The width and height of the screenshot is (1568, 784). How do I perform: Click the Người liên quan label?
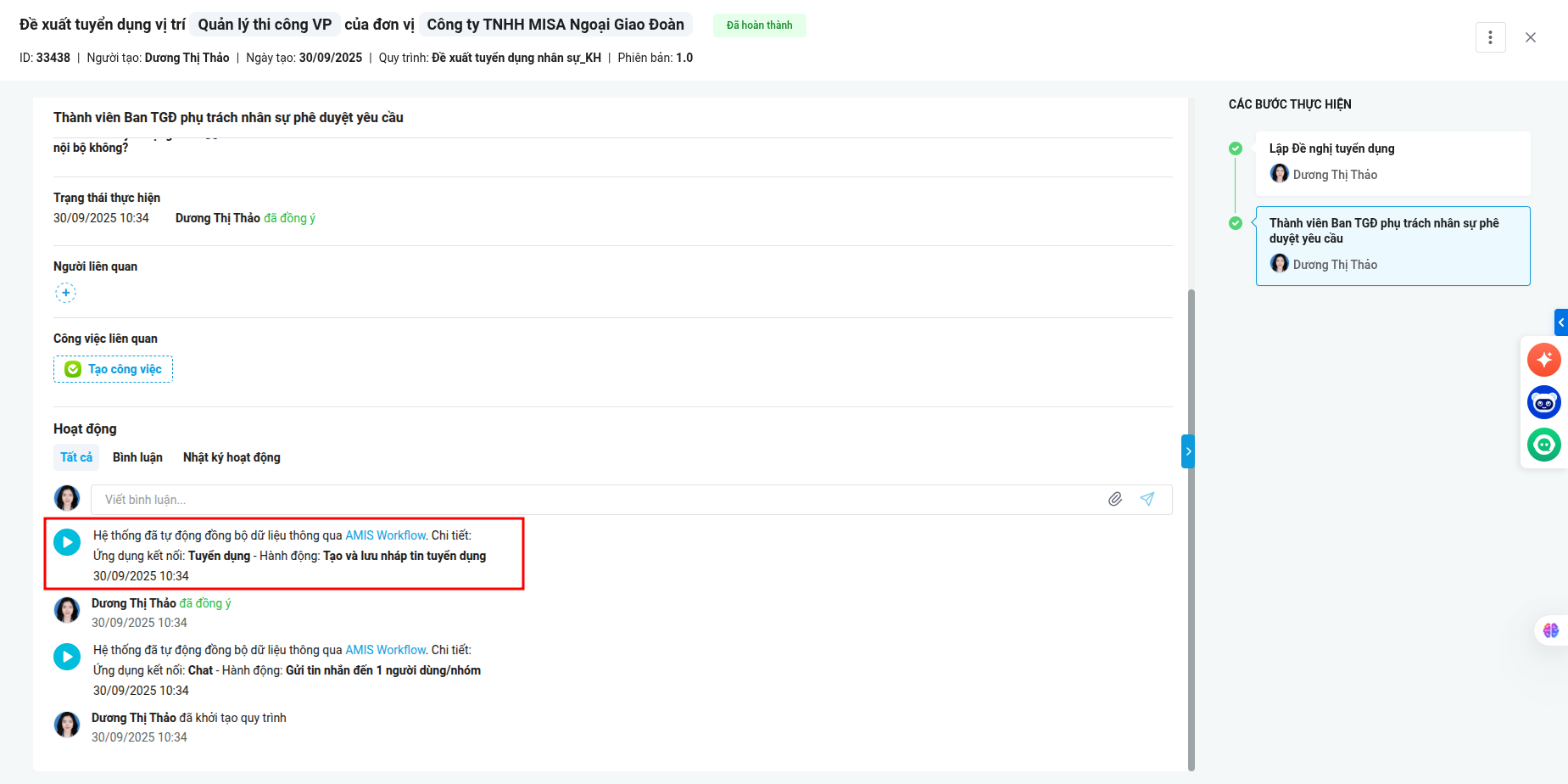tap(95, 266)
